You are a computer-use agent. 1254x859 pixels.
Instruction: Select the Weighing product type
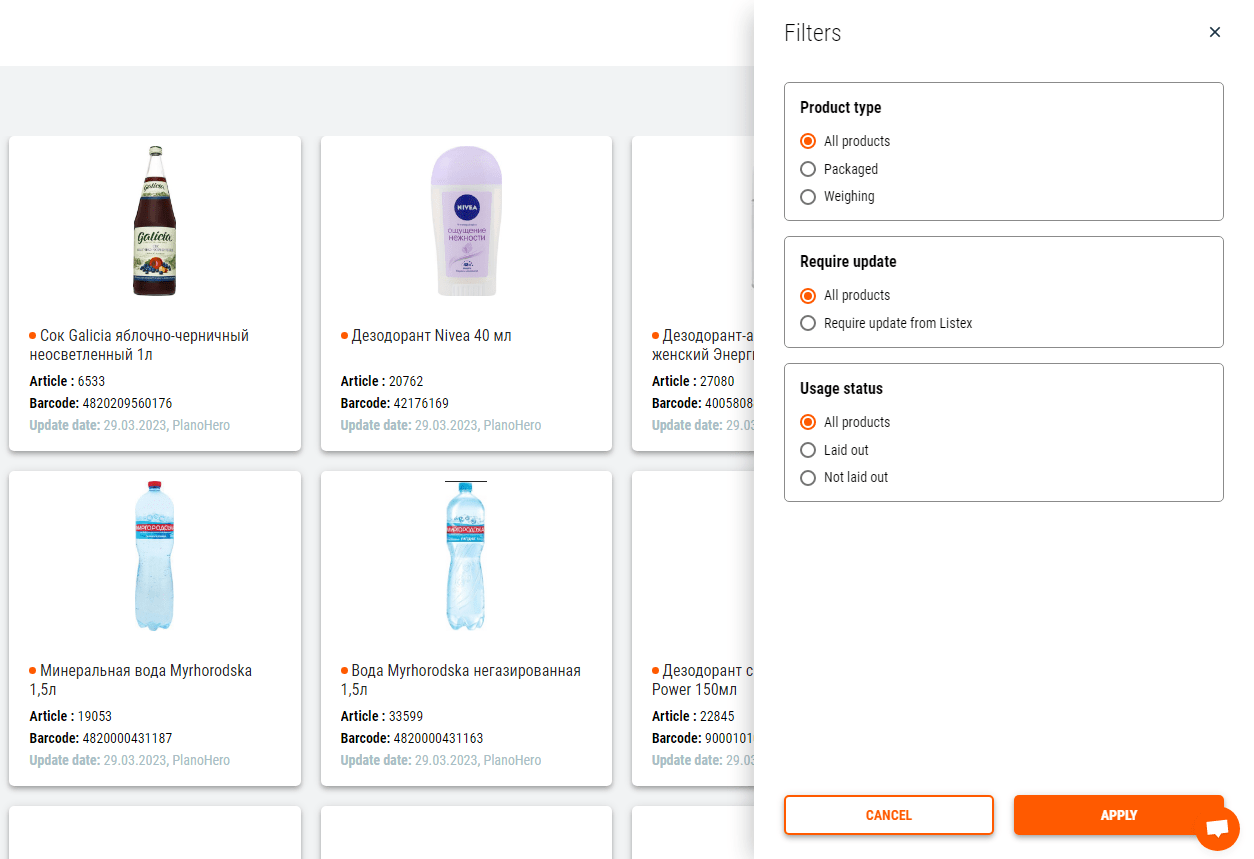click(807, 197)
